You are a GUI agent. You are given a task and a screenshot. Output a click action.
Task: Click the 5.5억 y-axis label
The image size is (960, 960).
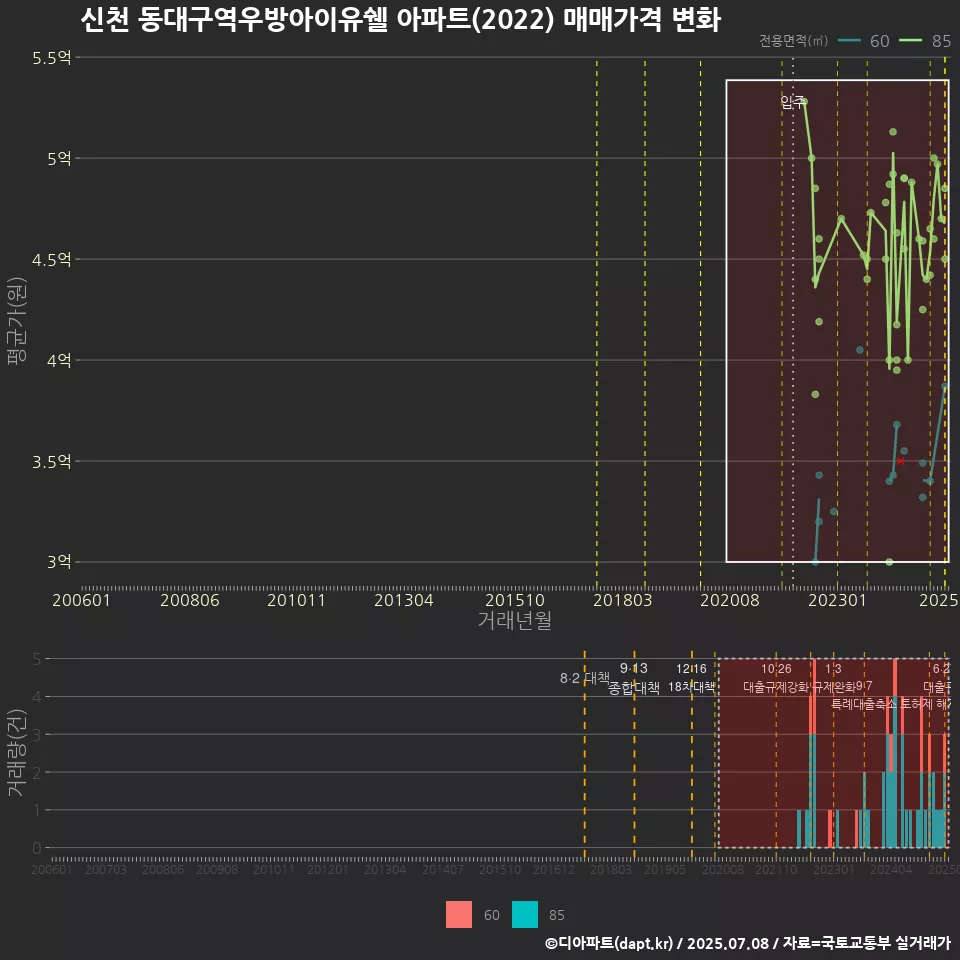click(51, 58)
